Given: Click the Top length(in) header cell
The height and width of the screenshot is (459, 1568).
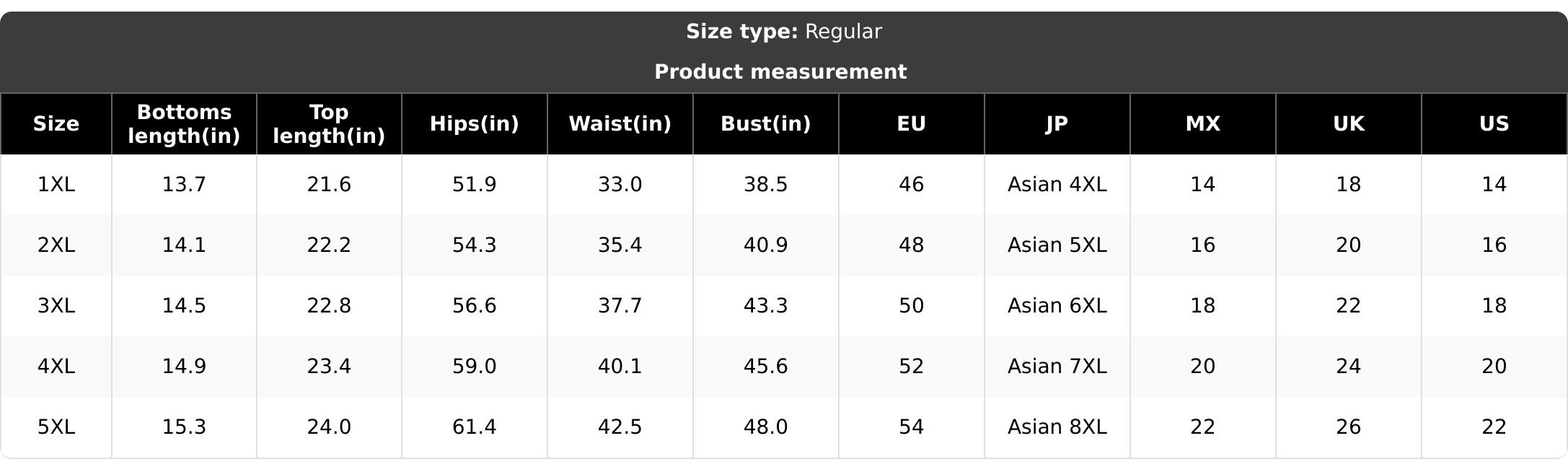Looking at the screenshot, I should tap(329, 124).
